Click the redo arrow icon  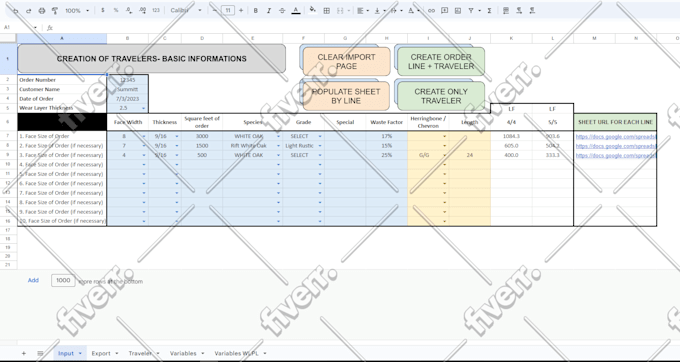pos(28,10)
